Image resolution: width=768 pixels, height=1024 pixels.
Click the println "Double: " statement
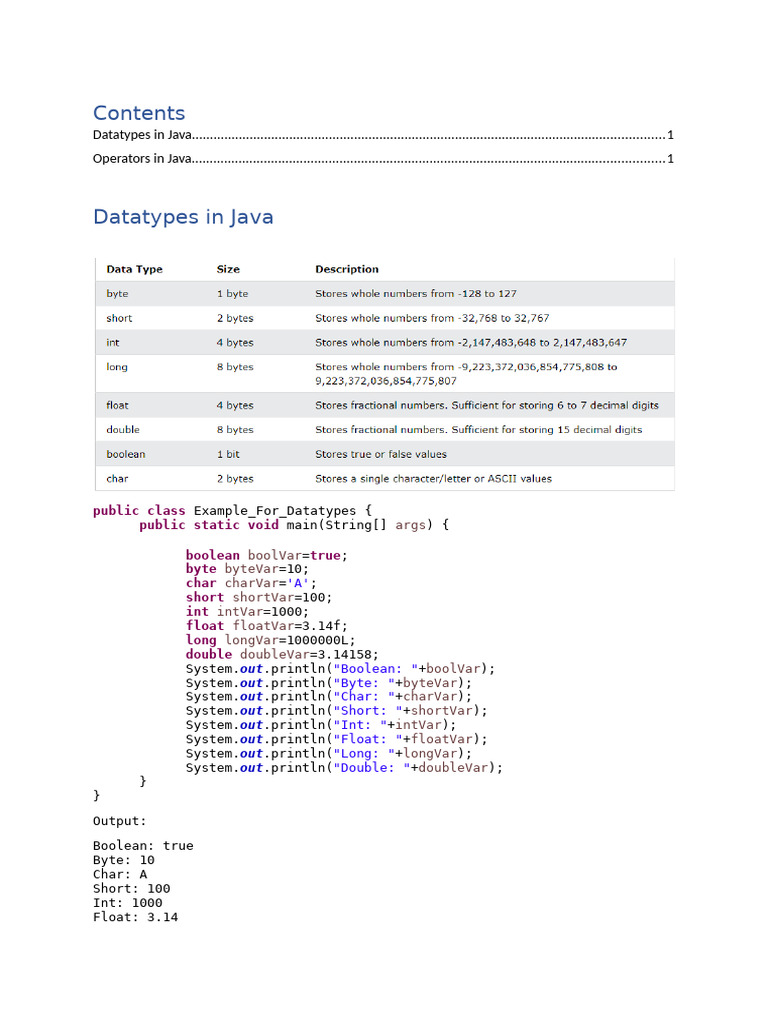tap(344, 768)
